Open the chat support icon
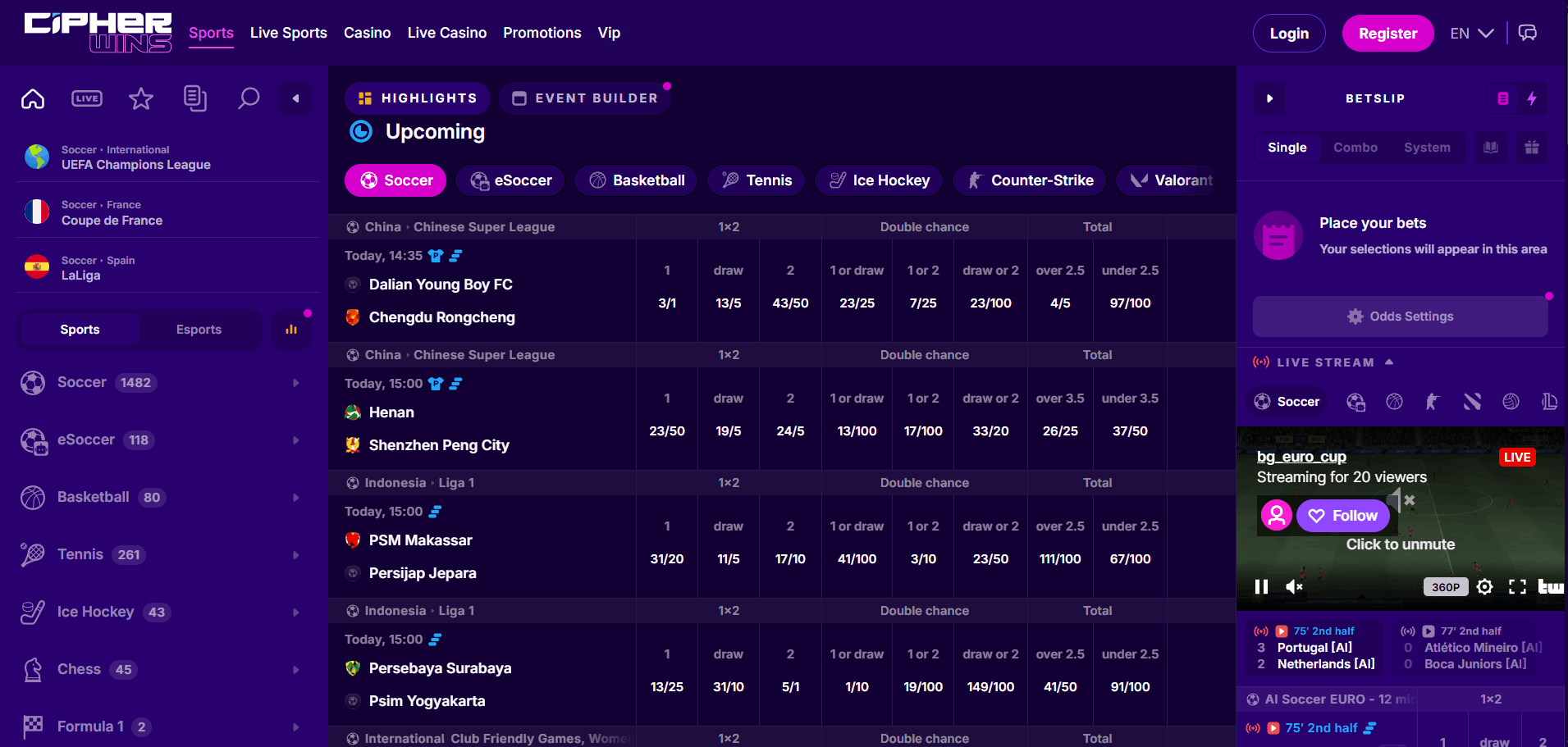The image size is (1568, 747). pyautogui.click(x=1527, y=33)
